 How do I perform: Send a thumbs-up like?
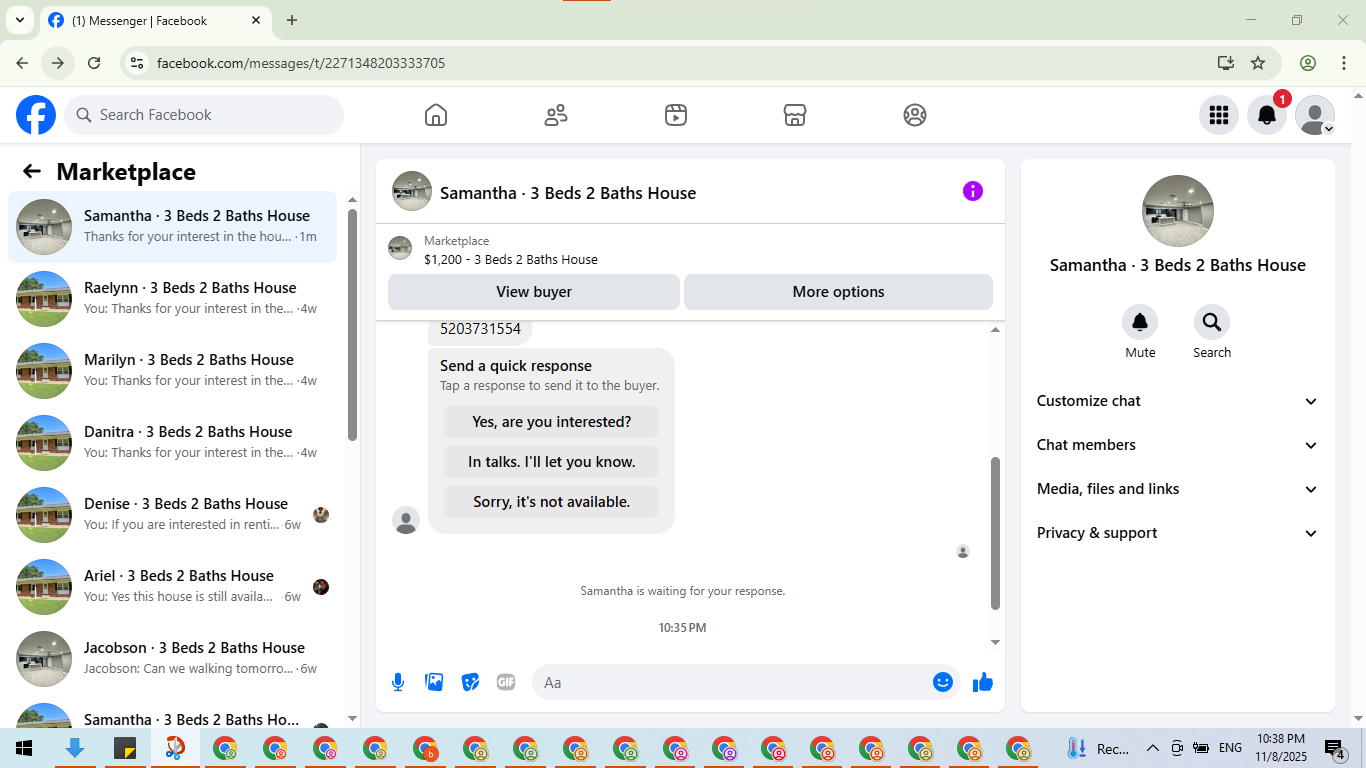(983, 682)
